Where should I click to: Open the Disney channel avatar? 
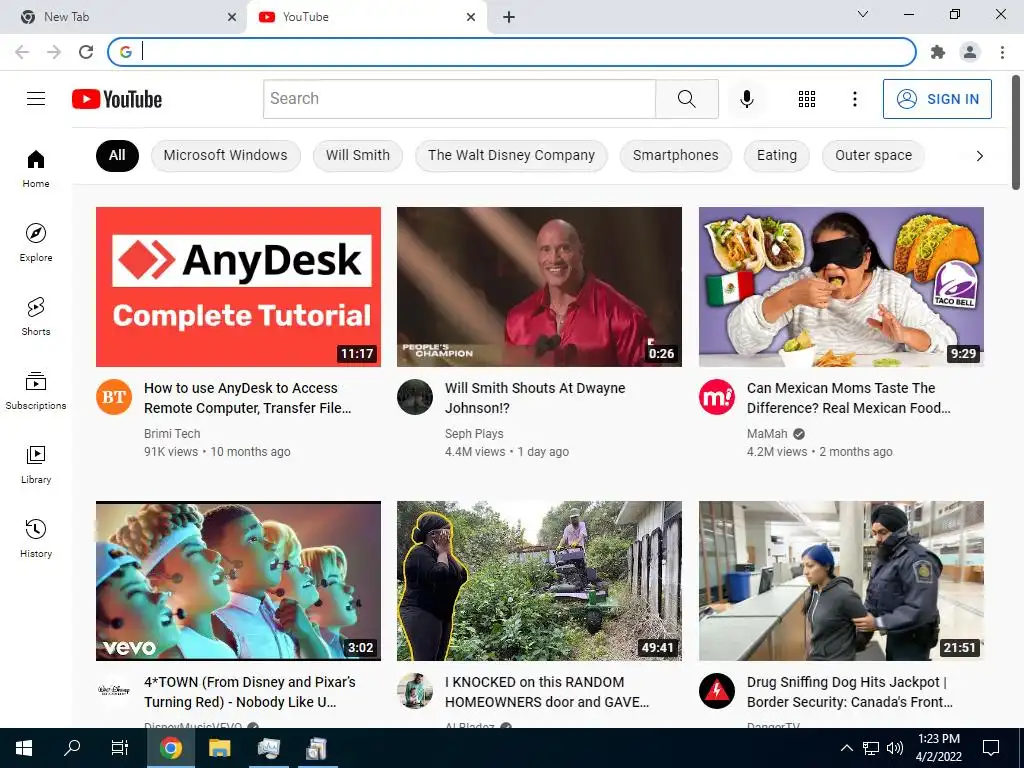tap(114, 690)
